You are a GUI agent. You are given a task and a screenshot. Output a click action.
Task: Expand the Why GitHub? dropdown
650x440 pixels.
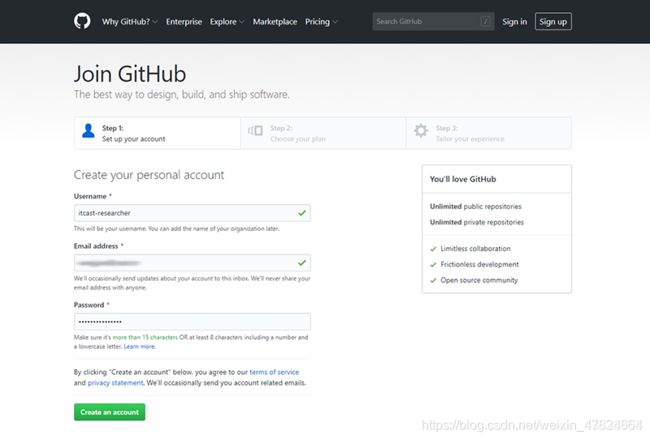(130, 22)
